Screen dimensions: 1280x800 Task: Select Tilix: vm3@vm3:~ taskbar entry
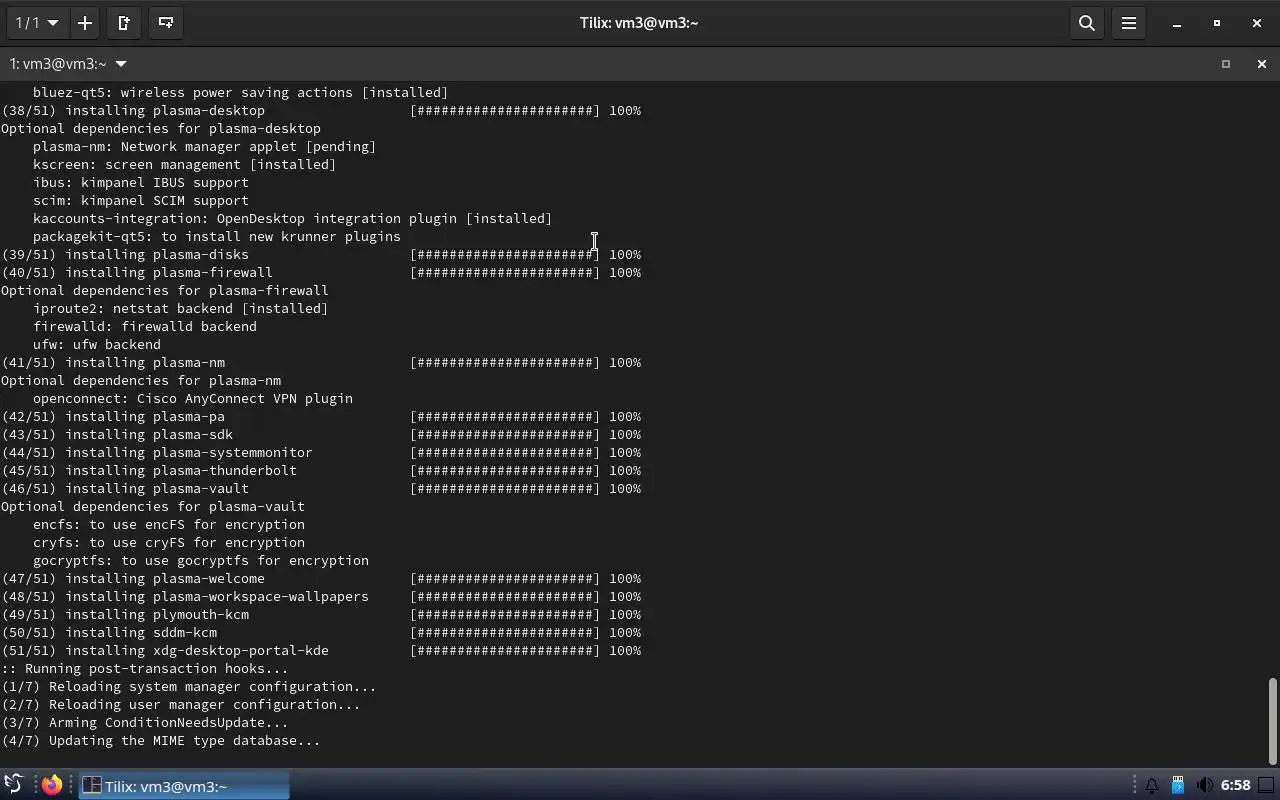[184, 786]
